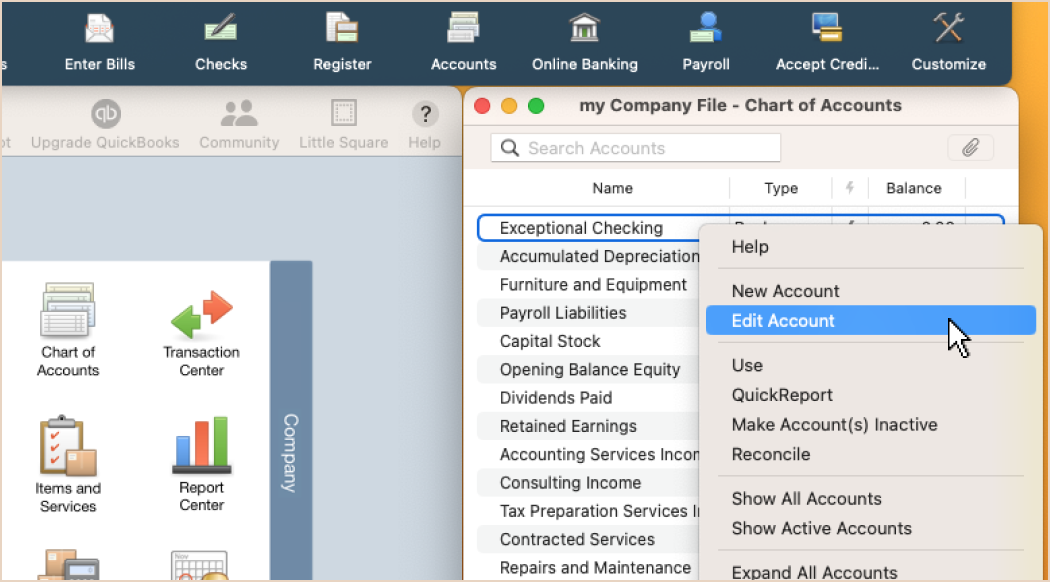Close the Chart of Accounts window
The image size is (1050, 582).
point(482,106)
